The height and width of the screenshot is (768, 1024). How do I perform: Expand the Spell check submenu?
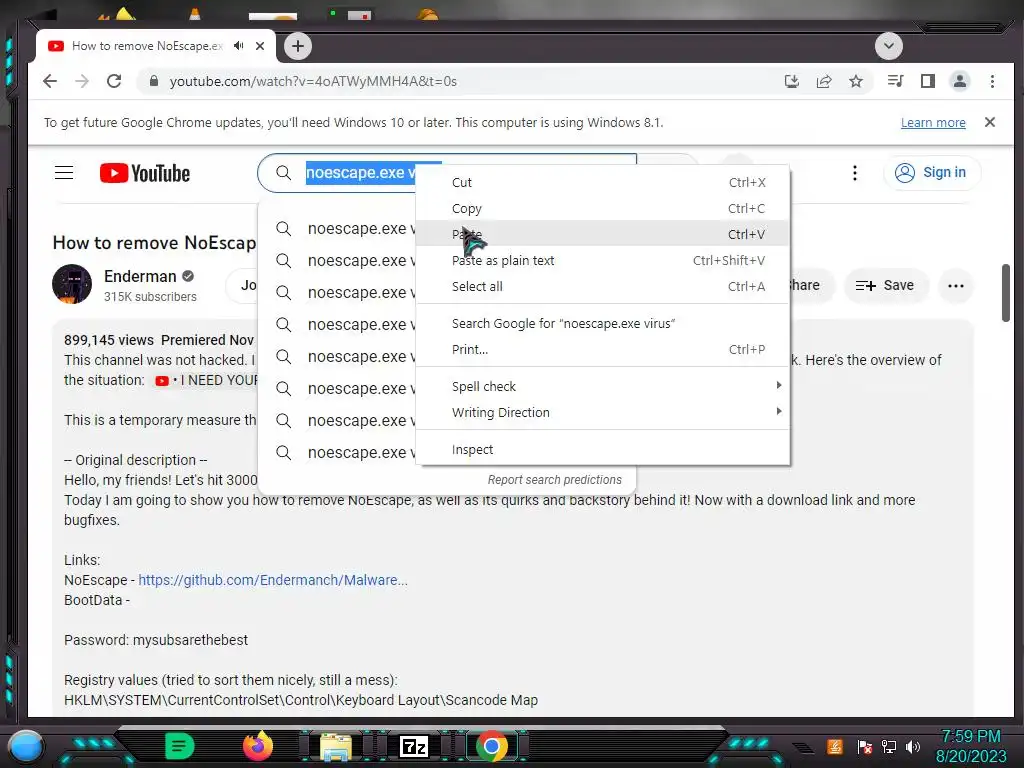602,386
